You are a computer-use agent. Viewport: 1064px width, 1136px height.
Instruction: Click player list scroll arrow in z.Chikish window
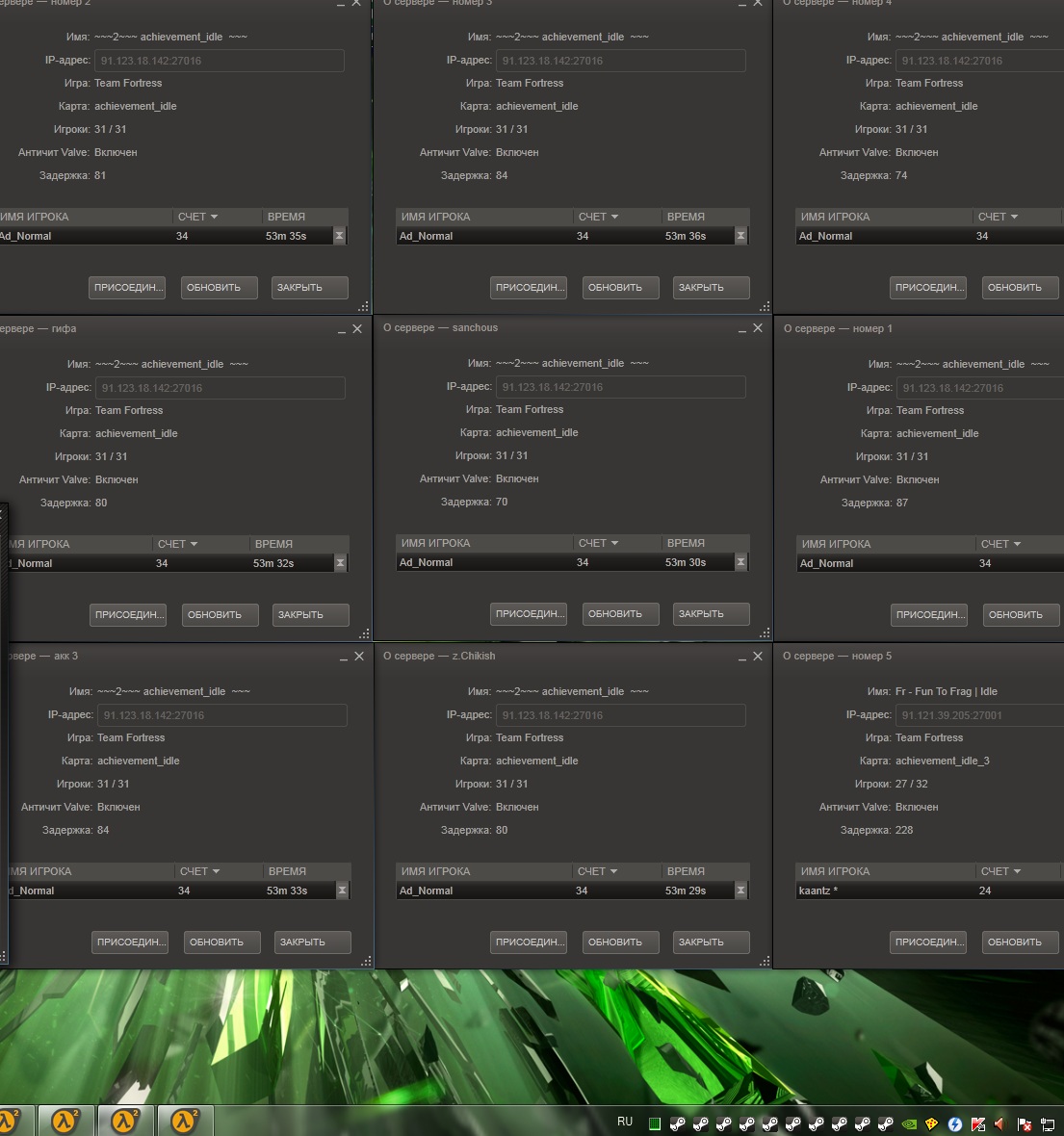740,891
